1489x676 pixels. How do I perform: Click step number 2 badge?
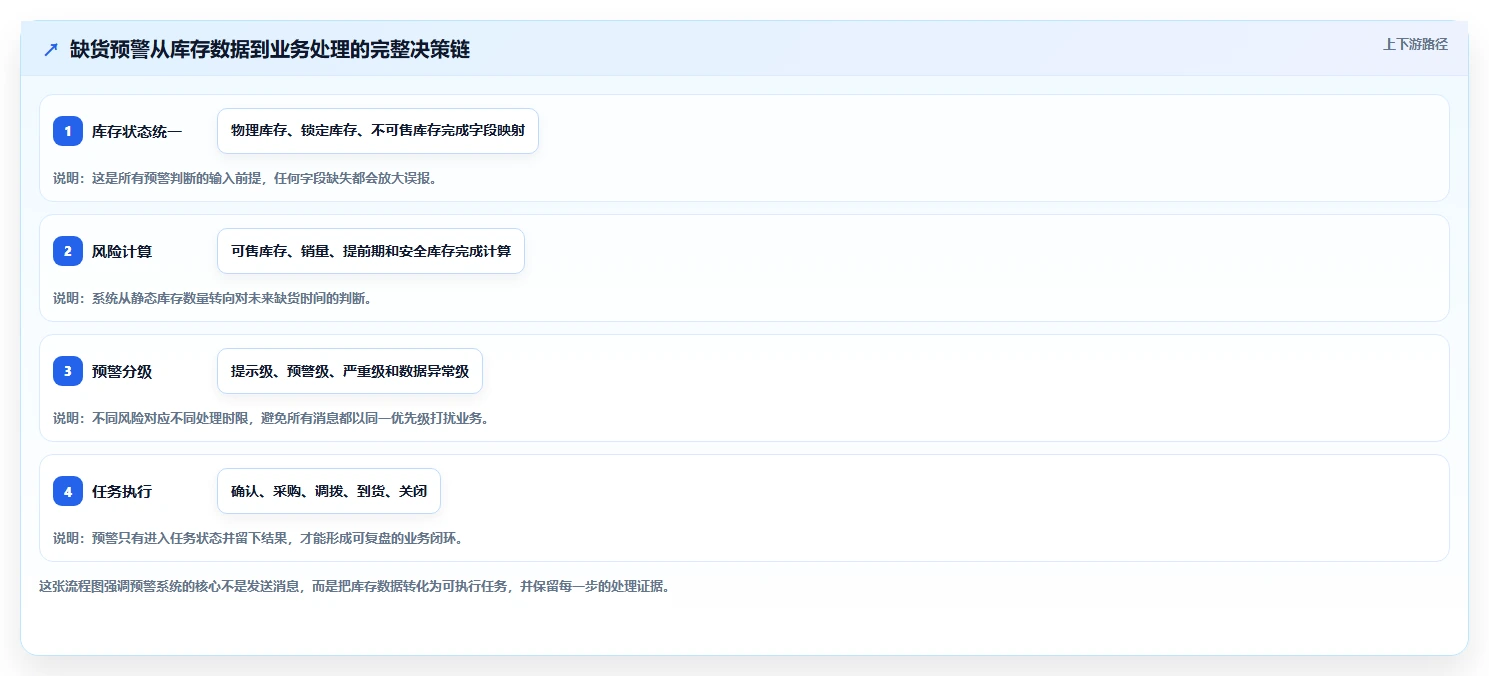68,251
